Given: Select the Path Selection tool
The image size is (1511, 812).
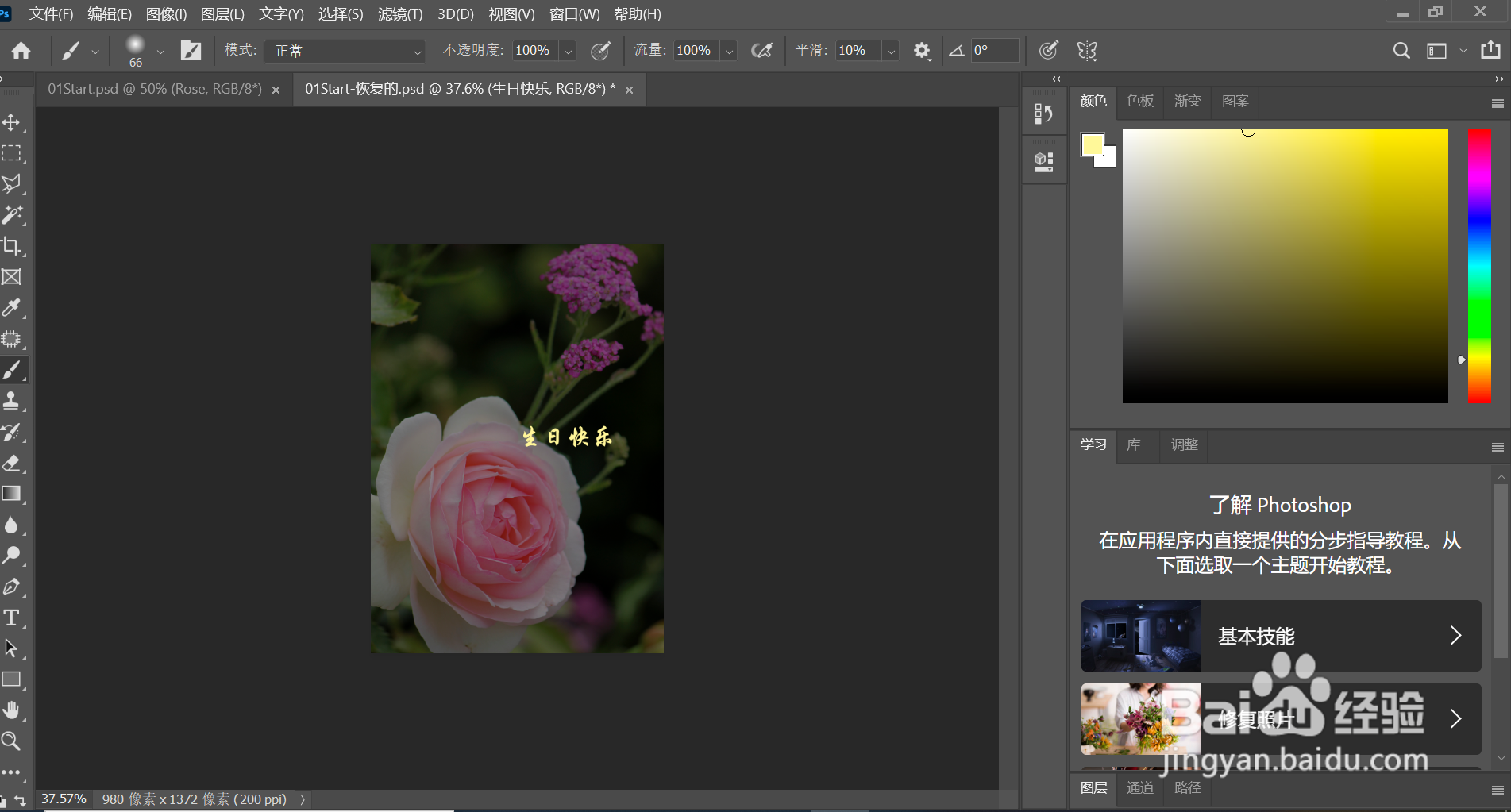Looking at the screenshot, I should 11,648.
